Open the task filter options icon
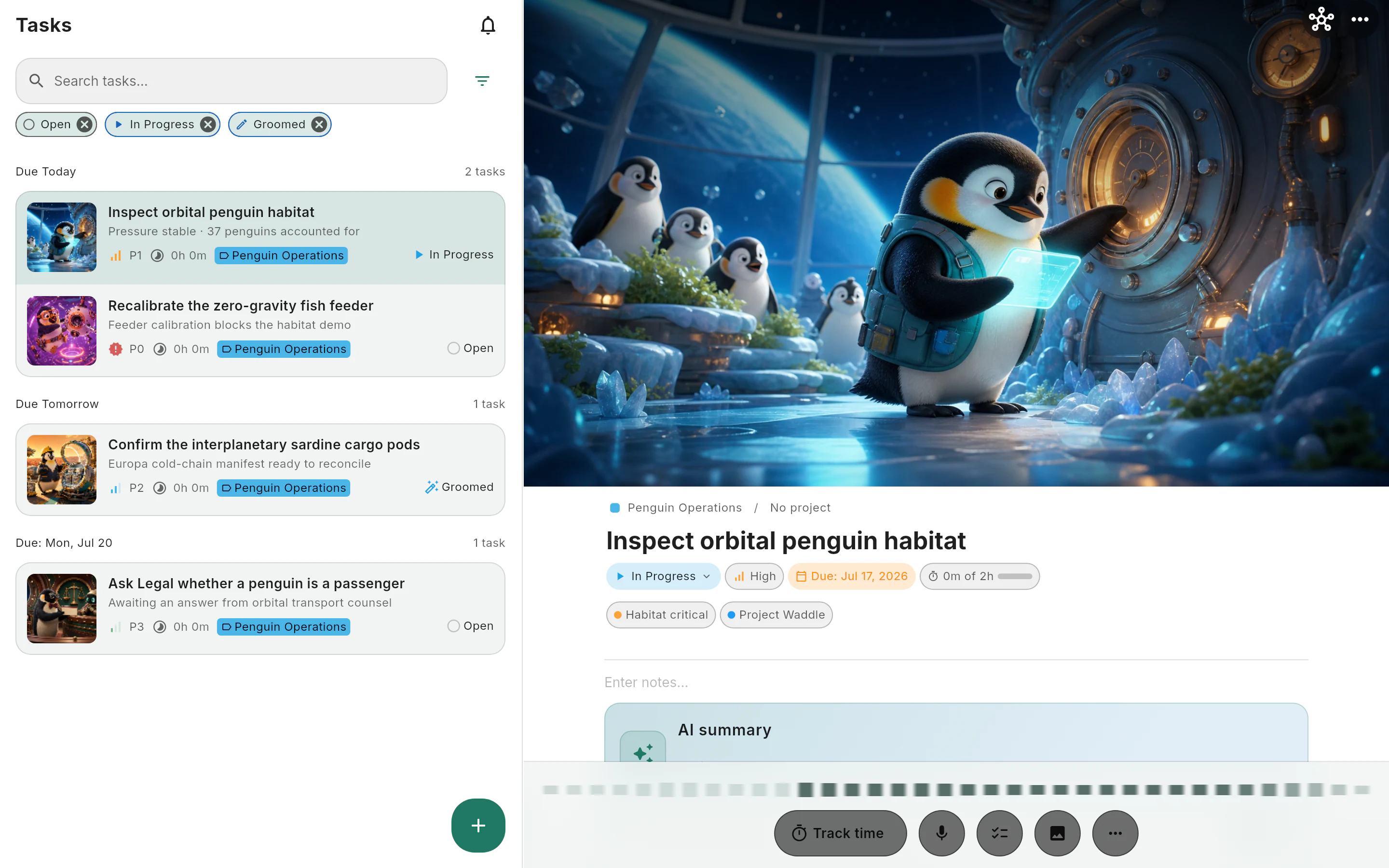Viewport: 1389px width, 868px height. click(x=482, y=81)
